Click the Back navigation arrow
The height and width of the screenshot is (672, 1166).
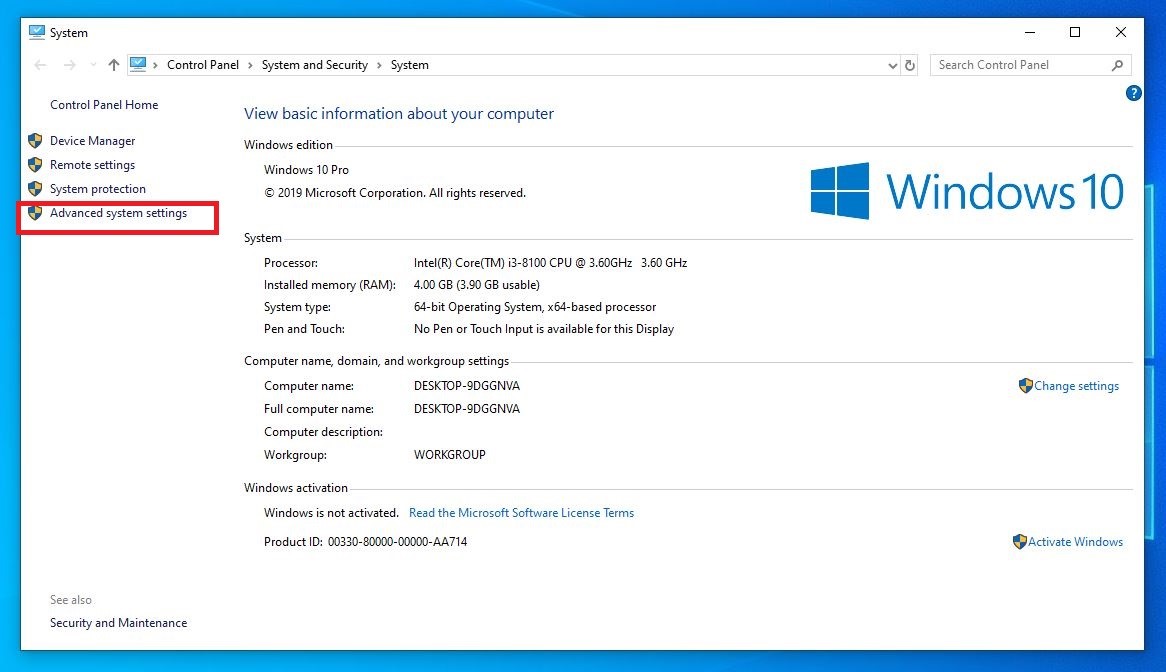click(40, 65)
